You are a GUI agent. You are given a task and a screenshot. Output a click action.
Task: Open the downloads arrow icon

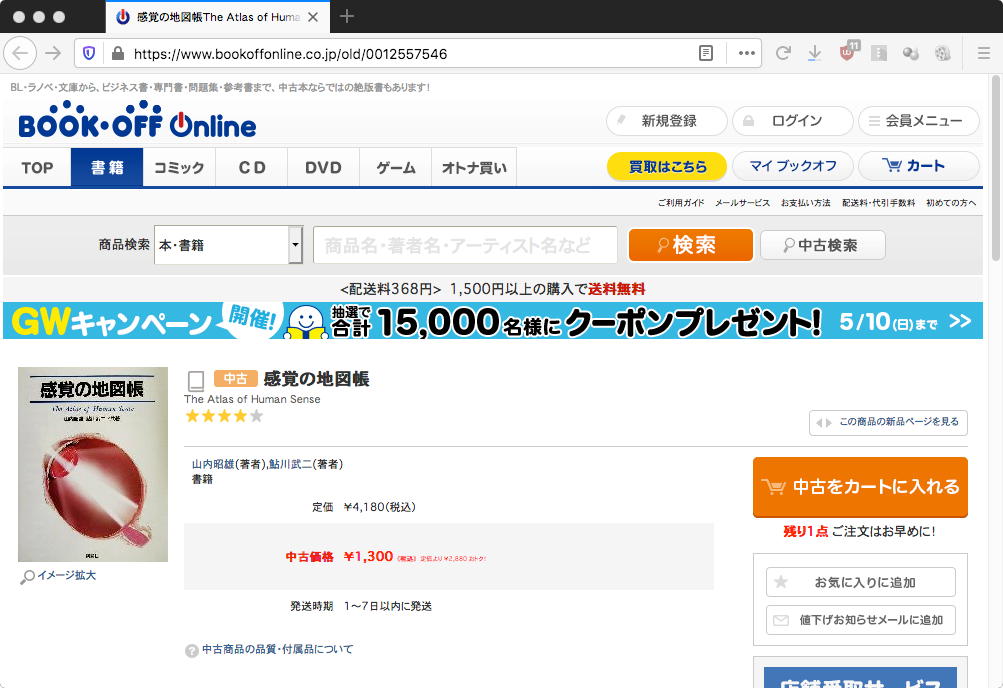(814, 53)
